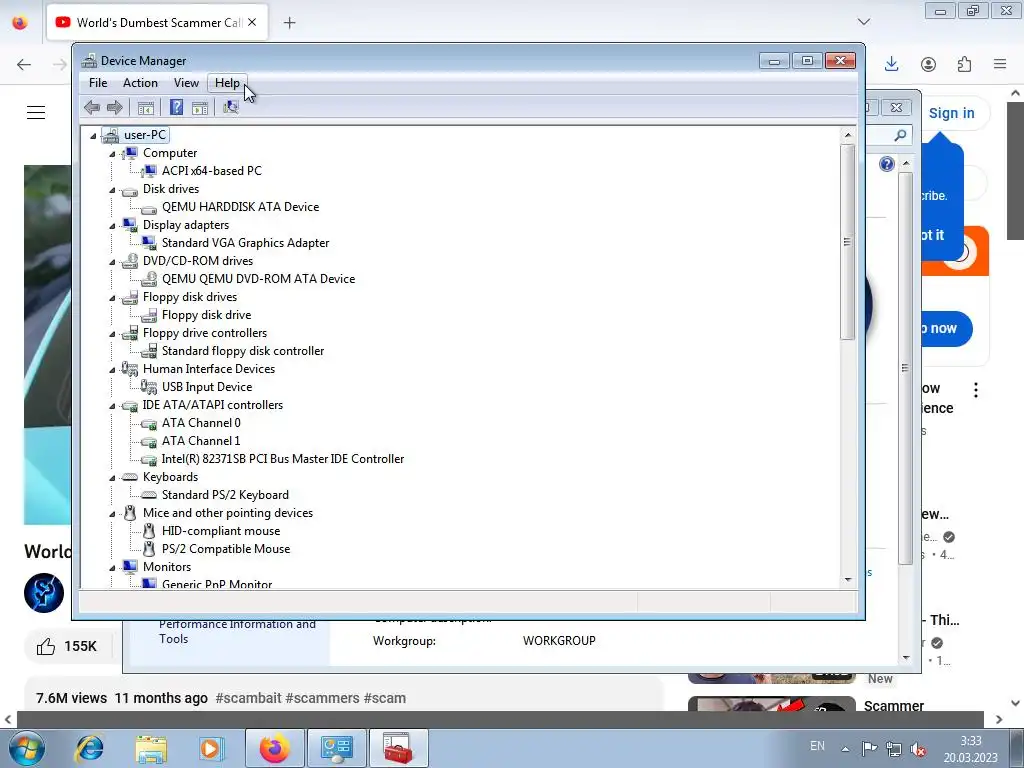Select QEMU QEMU DVD-ROM ATA Device
Image resolution: width=1024 pixels, height=768 pixels.
(258, 279)
